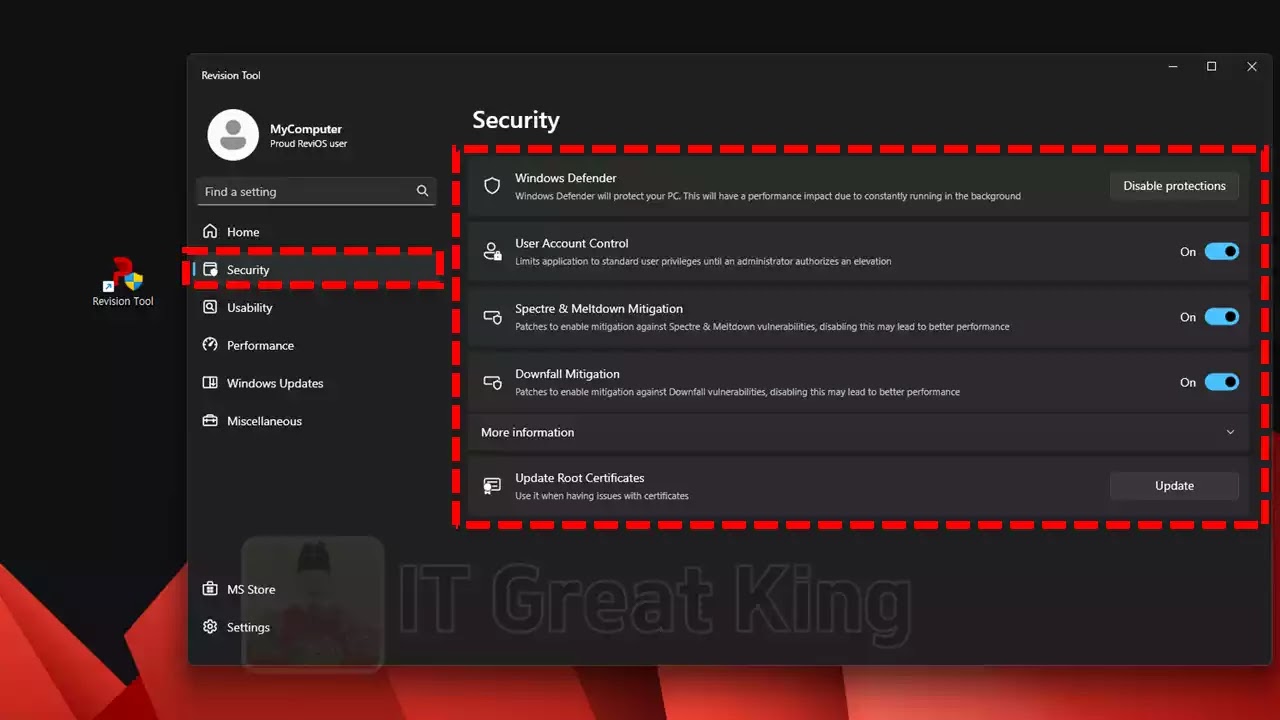Click the Spectre & Meltdown Mitigation icon
The width and height of the screenshot is (1280, 720).
492,317
